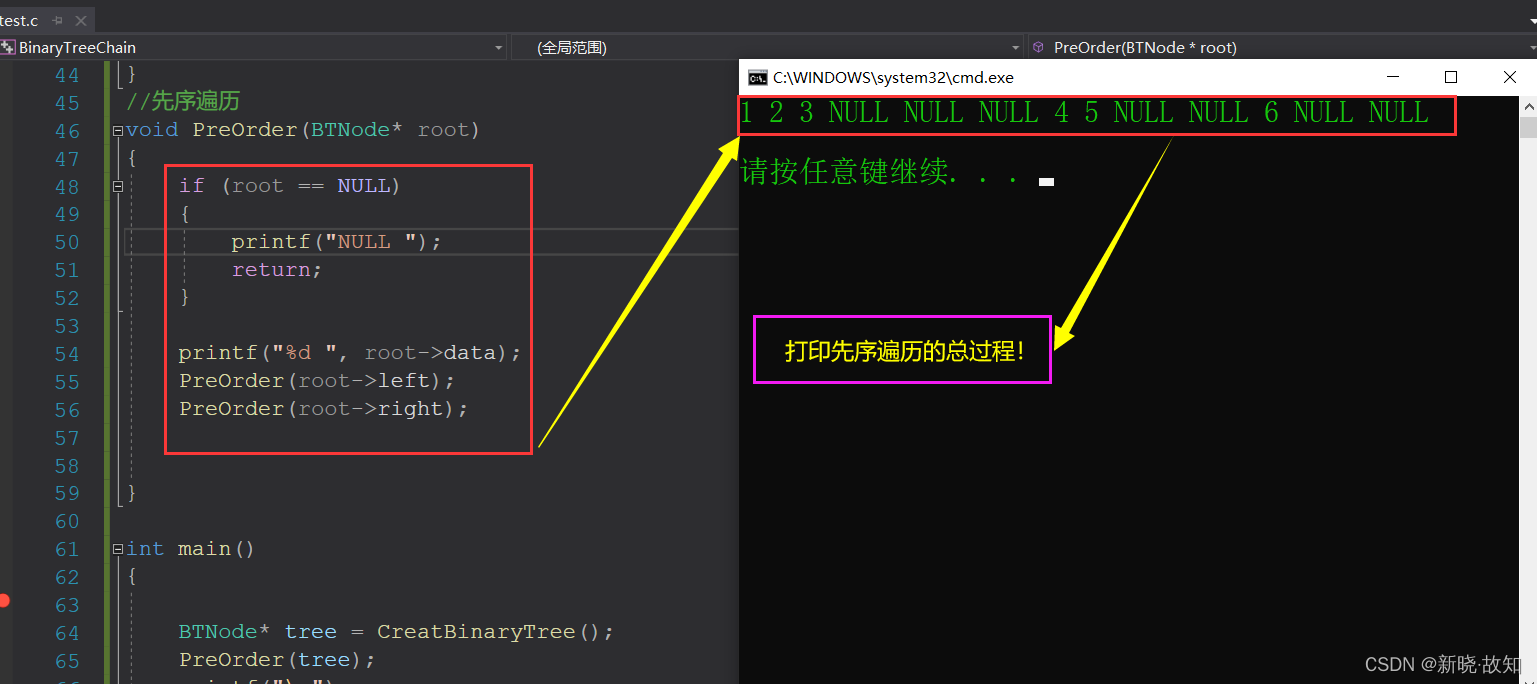Open the (全局范围) scope dropdown
1537x684 pixels.
coord(1015,47)
